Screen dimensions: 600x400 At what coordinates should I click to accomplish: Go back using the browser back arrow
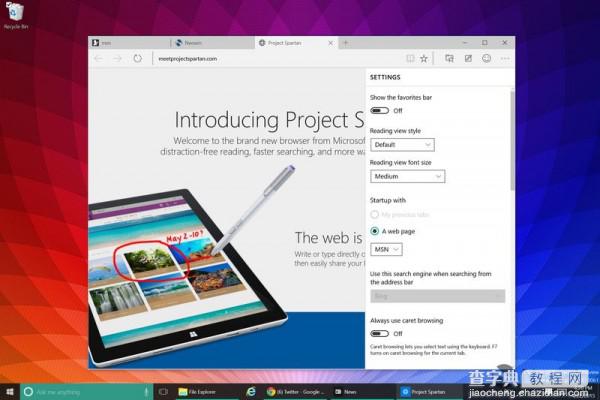pos(98,59)
